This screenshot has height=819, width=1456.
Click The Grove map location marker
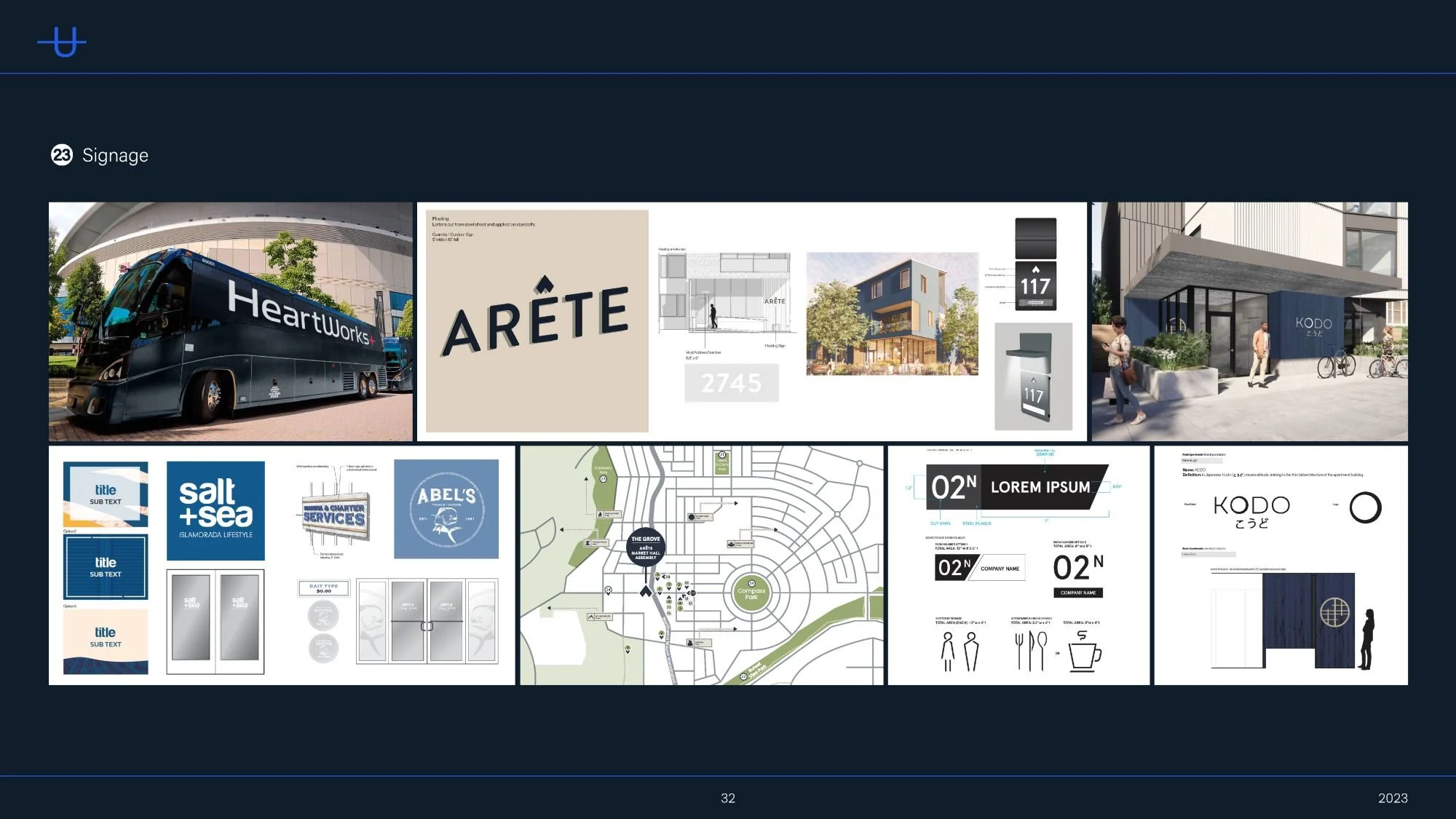click(x=646, y=547)
